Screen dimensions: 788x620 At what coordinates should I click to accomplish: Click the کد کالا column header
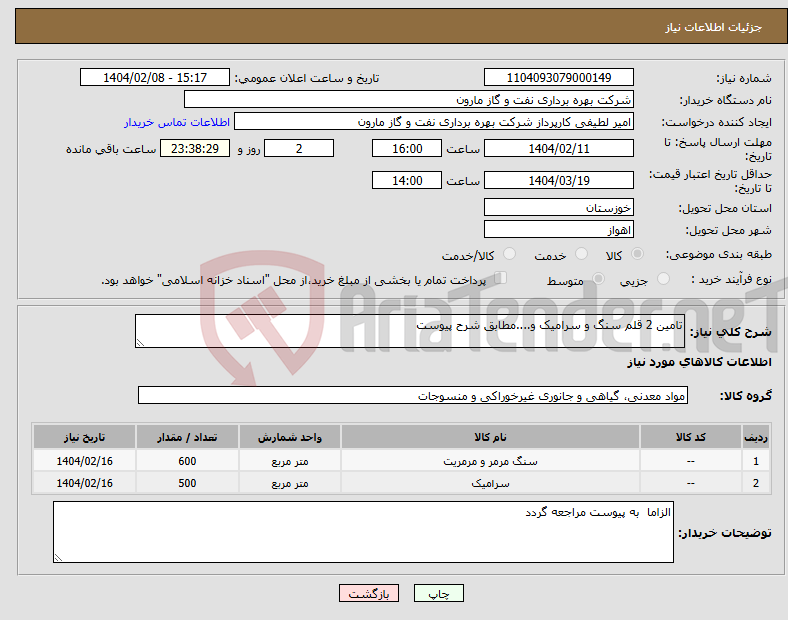691,437
